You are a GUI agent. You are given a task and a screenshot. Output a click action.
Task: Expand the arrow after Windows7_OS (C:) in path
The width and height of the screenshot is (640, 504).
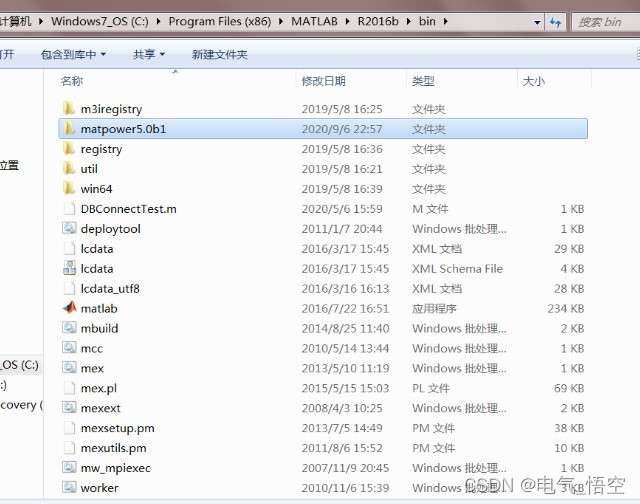[158, 21]
